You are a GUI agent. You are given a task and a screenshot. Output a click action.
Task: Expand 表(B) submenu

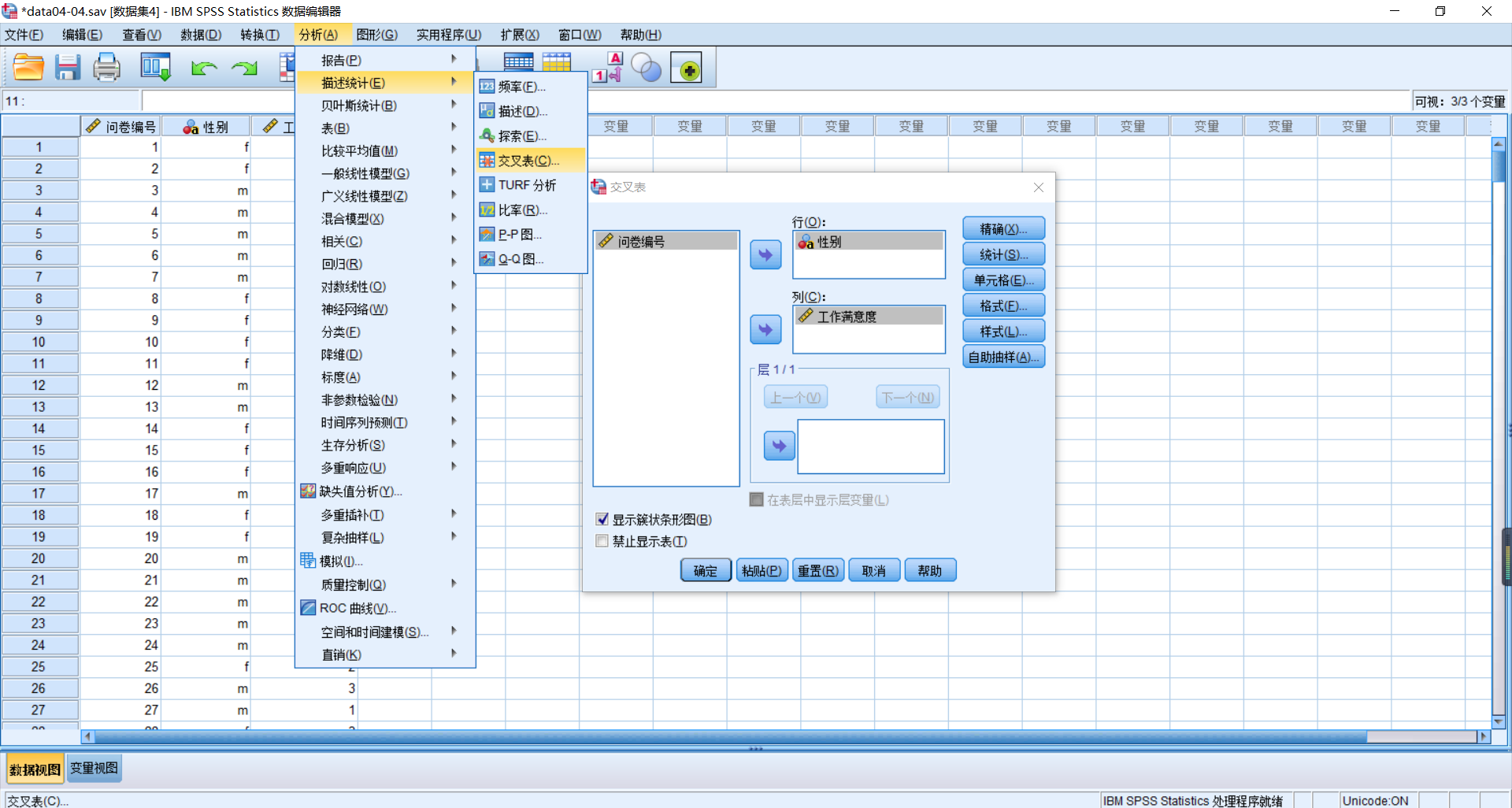point(385,128)
